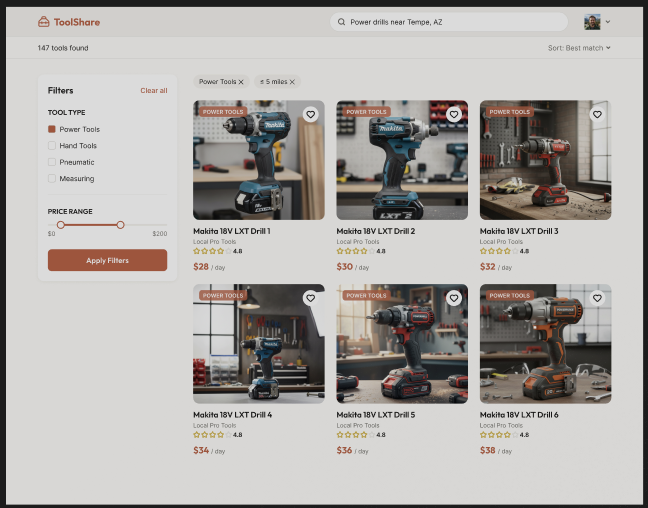The height and width of the screenshot is (508, 648).
Task: Click the ToolShare toolbox logo icon
Action: (43, 22)
